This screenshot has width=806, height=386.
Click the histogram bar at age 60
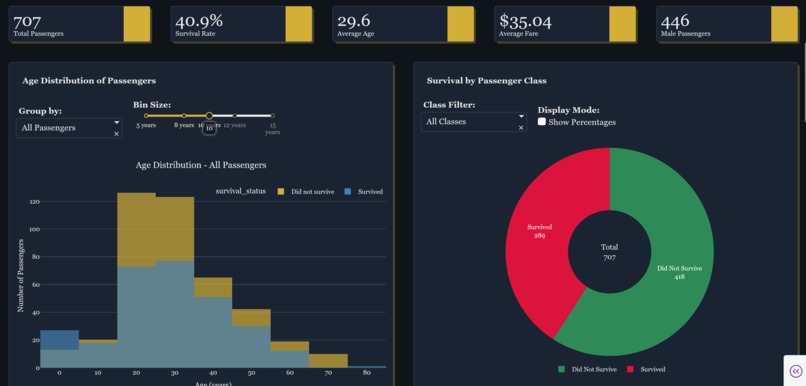[290, 355]
